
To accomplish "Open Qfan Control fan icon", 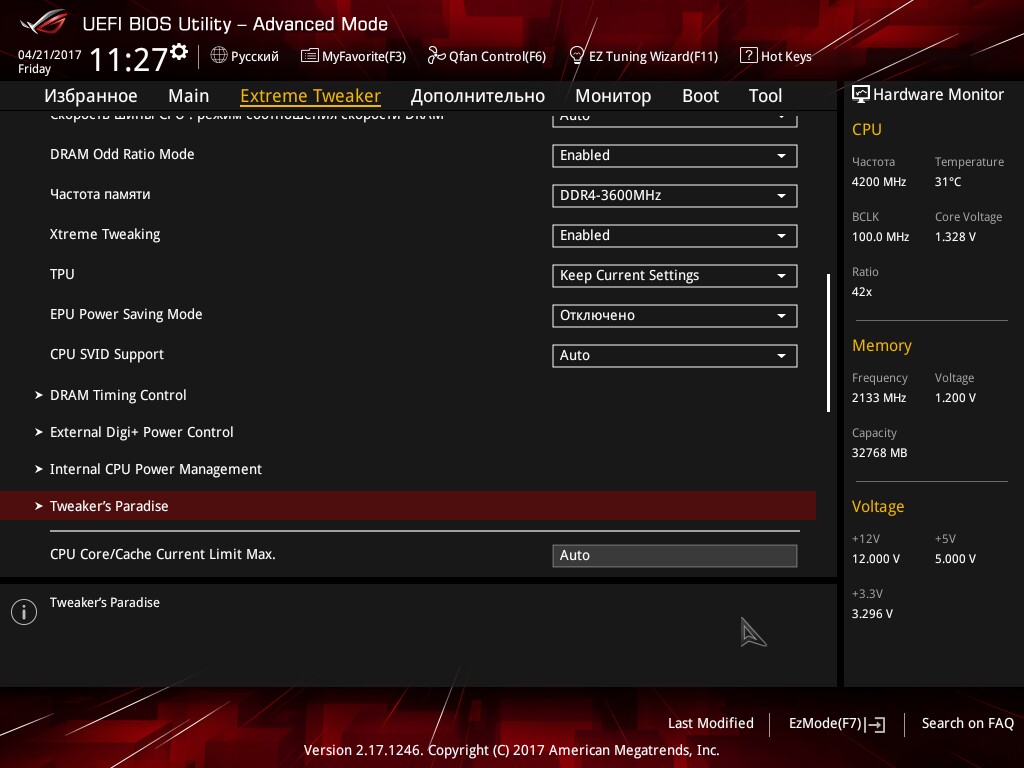I will pos(436,56).
